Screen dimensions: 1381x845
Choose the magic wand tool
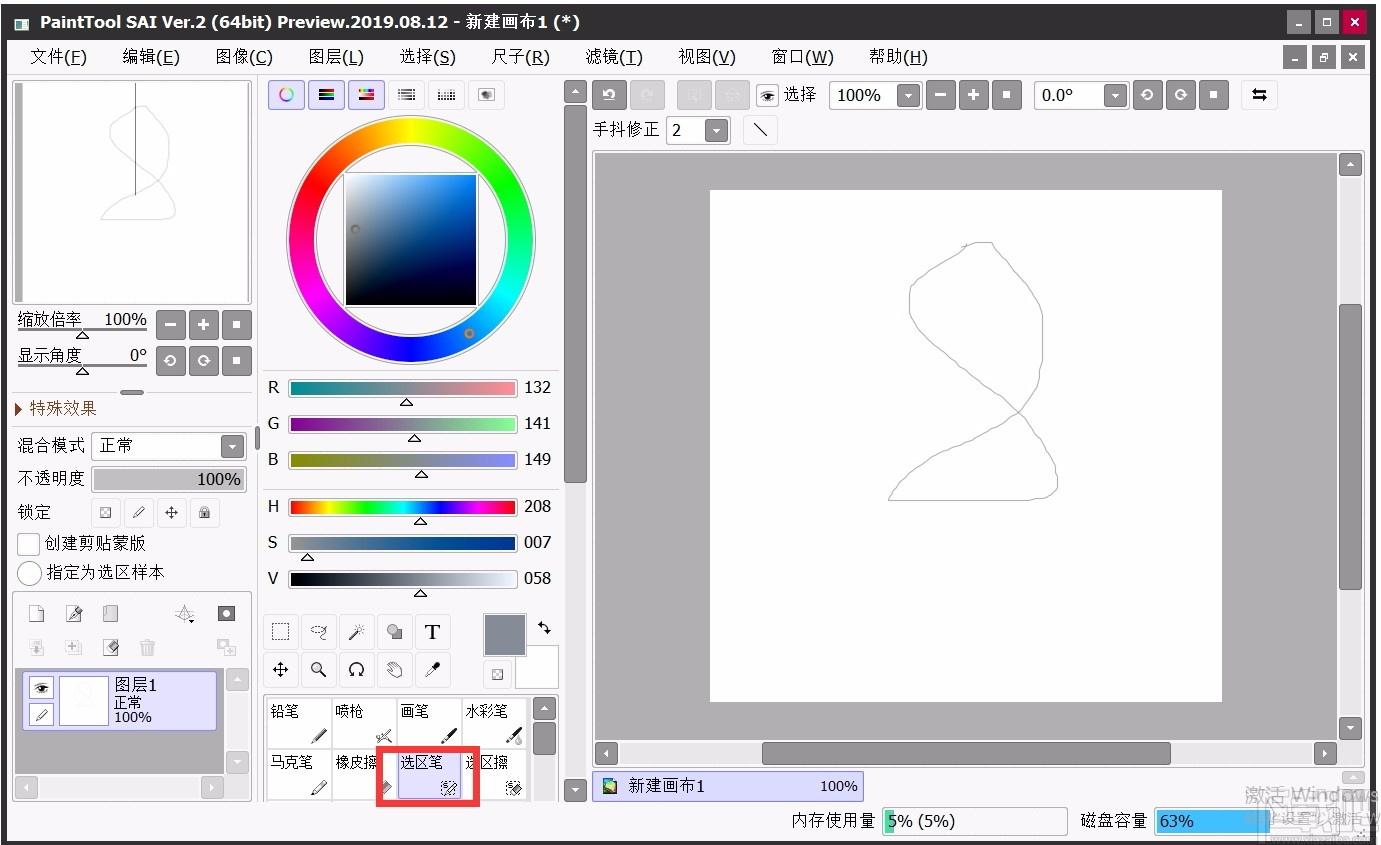coord(356,632)
